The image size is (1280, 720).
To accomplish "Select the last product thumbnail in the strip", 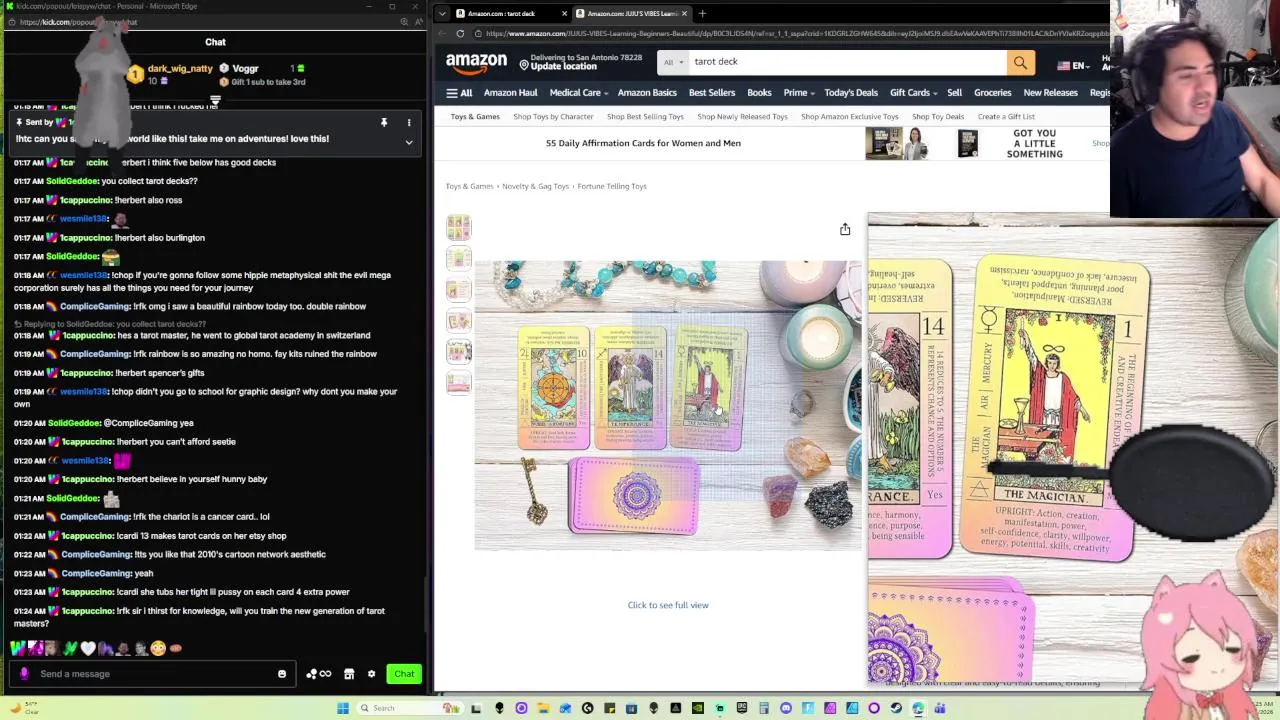I will [x=458, y=383].
